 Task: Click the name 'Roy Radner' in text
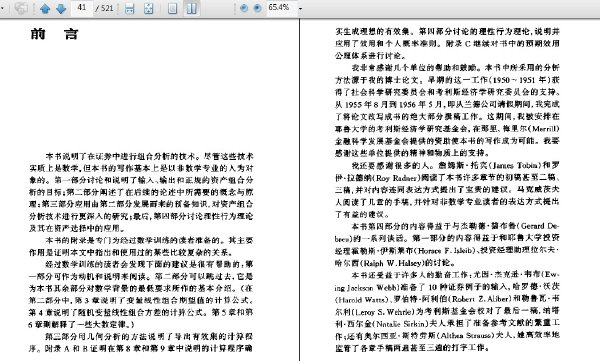pos(397,178)
